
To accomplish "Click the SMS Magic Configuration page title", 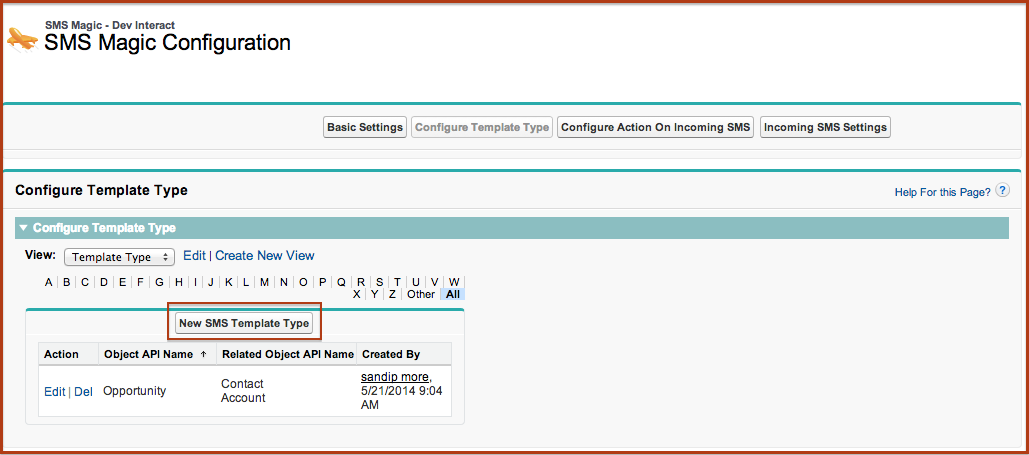I will click(167, 43).
